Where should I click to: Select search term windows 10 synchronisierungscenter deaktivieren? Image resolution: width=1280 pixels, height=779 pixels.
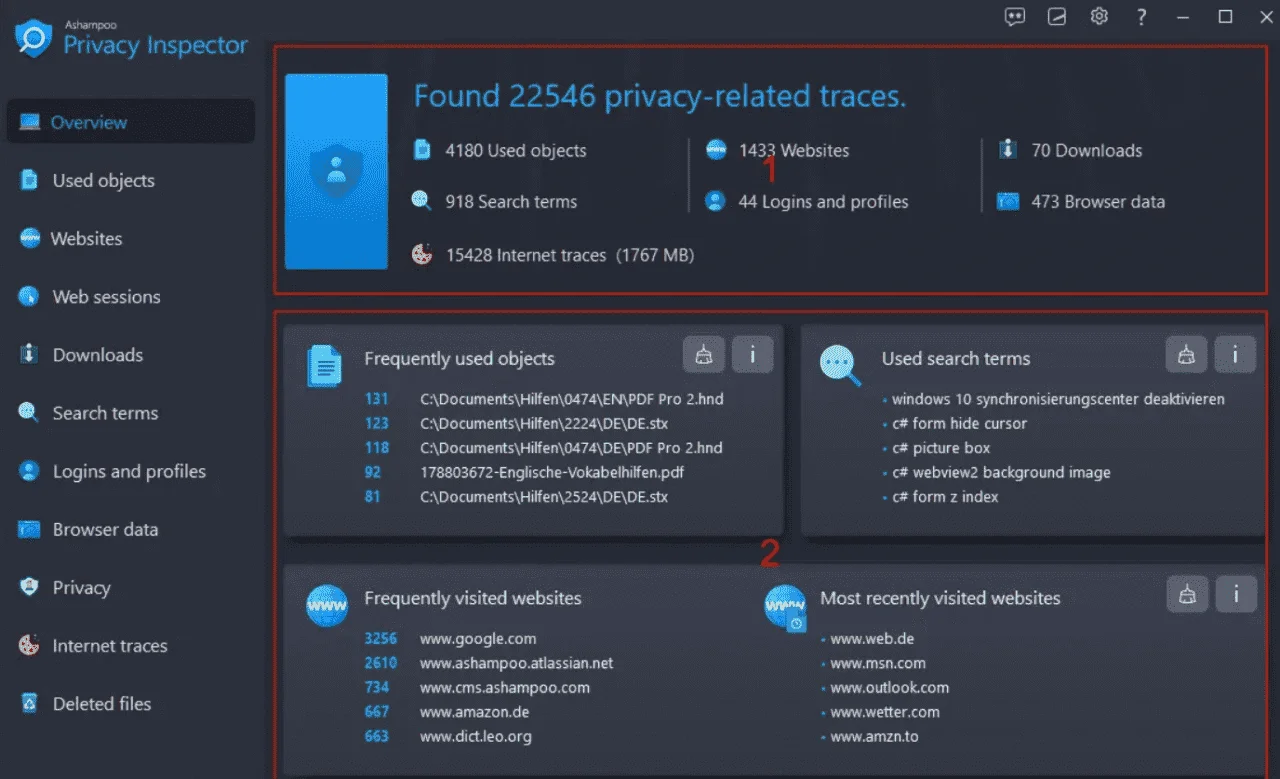(1058, 399)
